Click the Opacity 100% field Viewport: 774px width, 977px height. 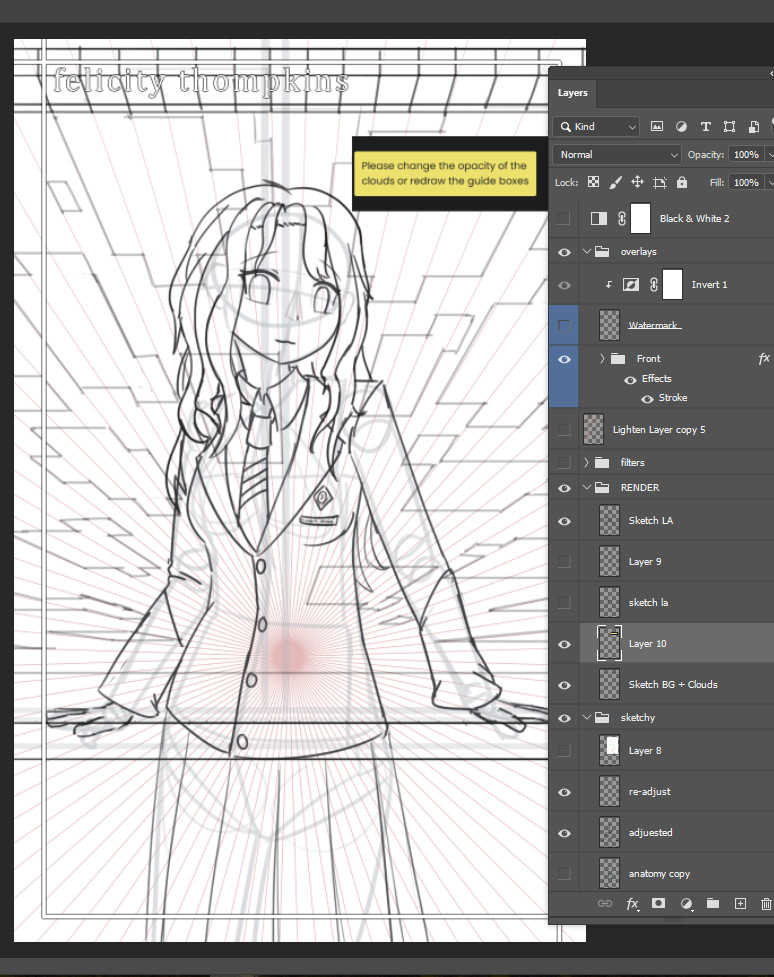(x=746, y=155)
